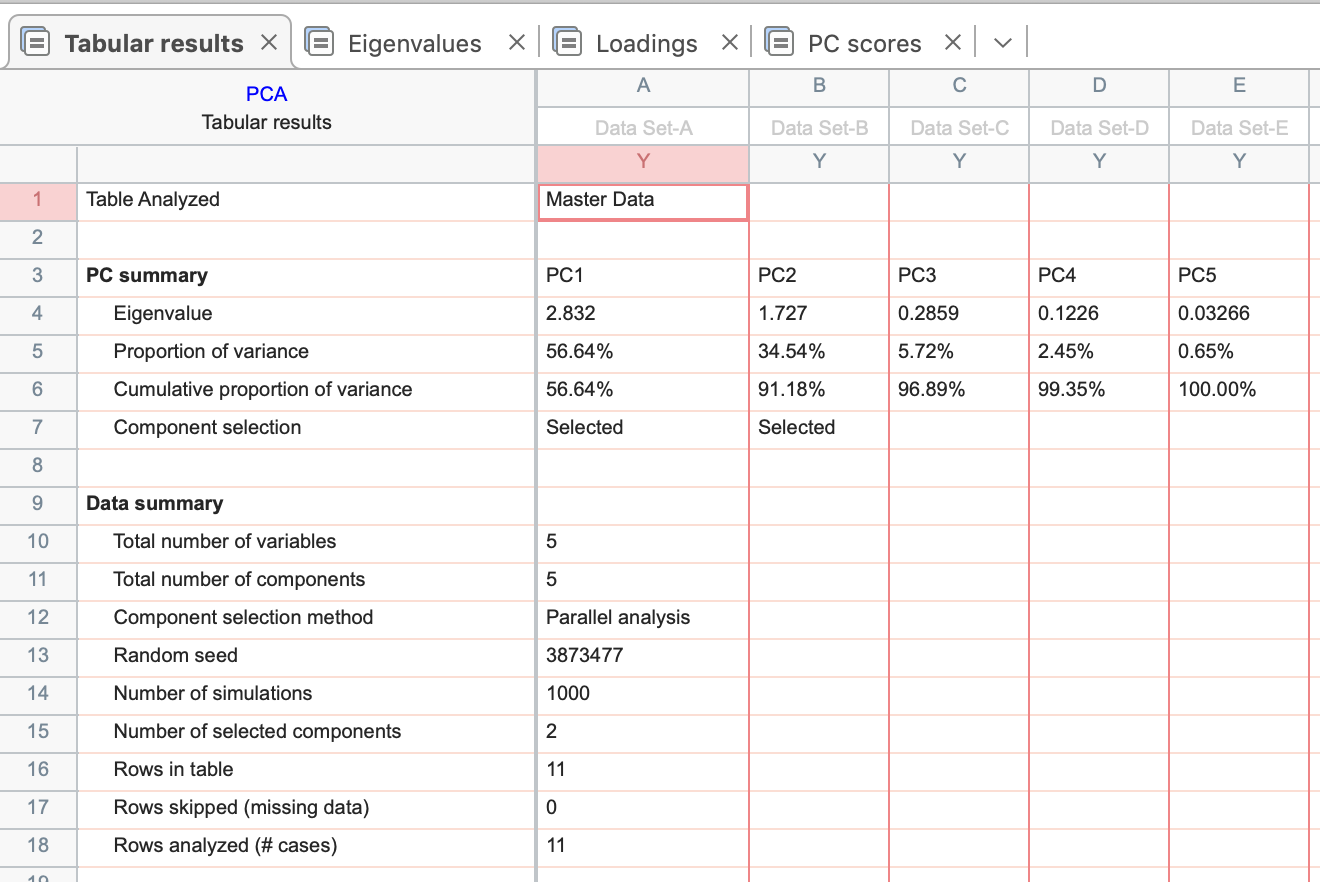Click the blue PCA link in header
1320x882 pixels.
(266, 94)
